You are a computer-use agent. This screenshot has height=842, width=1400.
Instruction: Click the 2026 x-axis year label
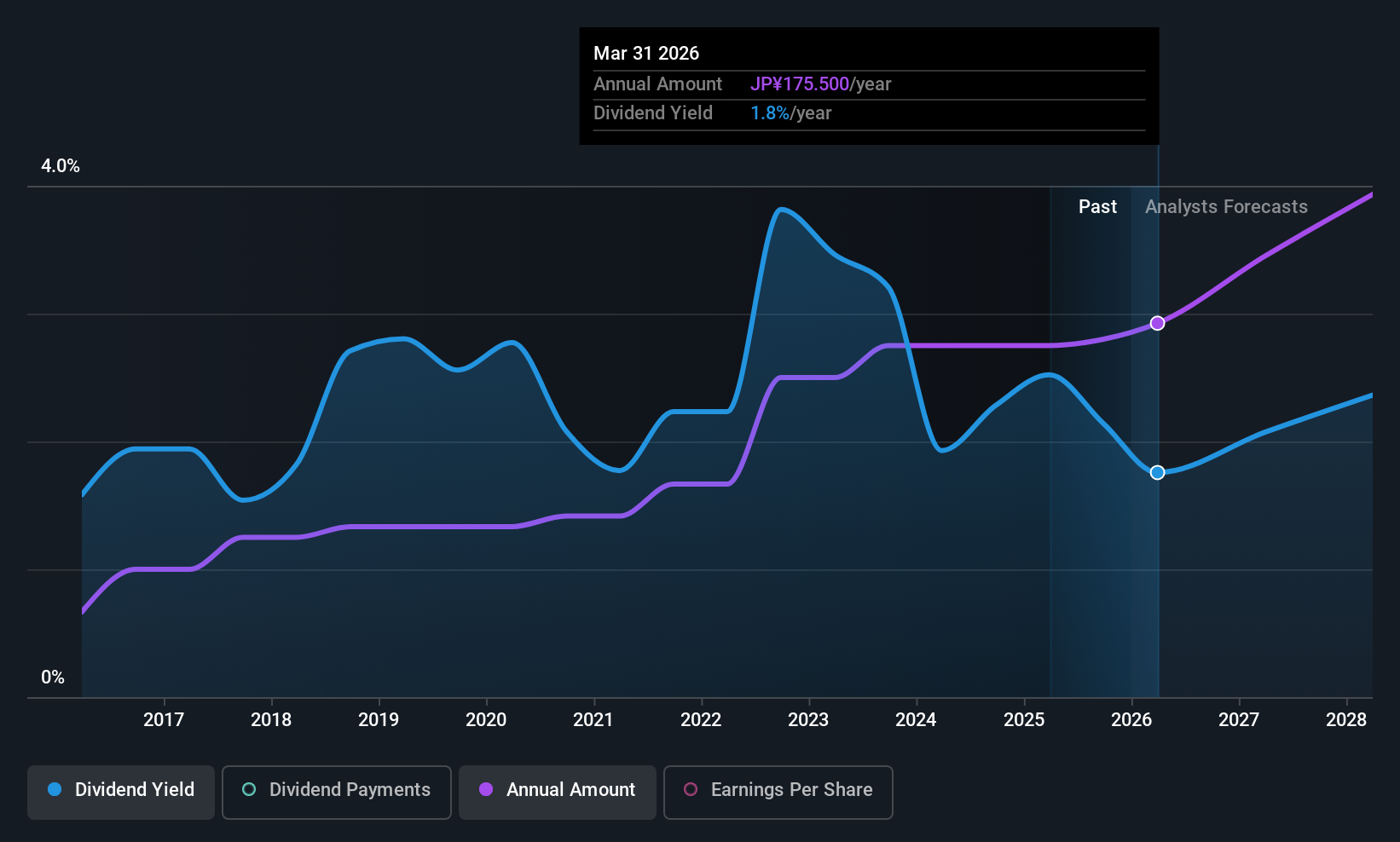1131,720
